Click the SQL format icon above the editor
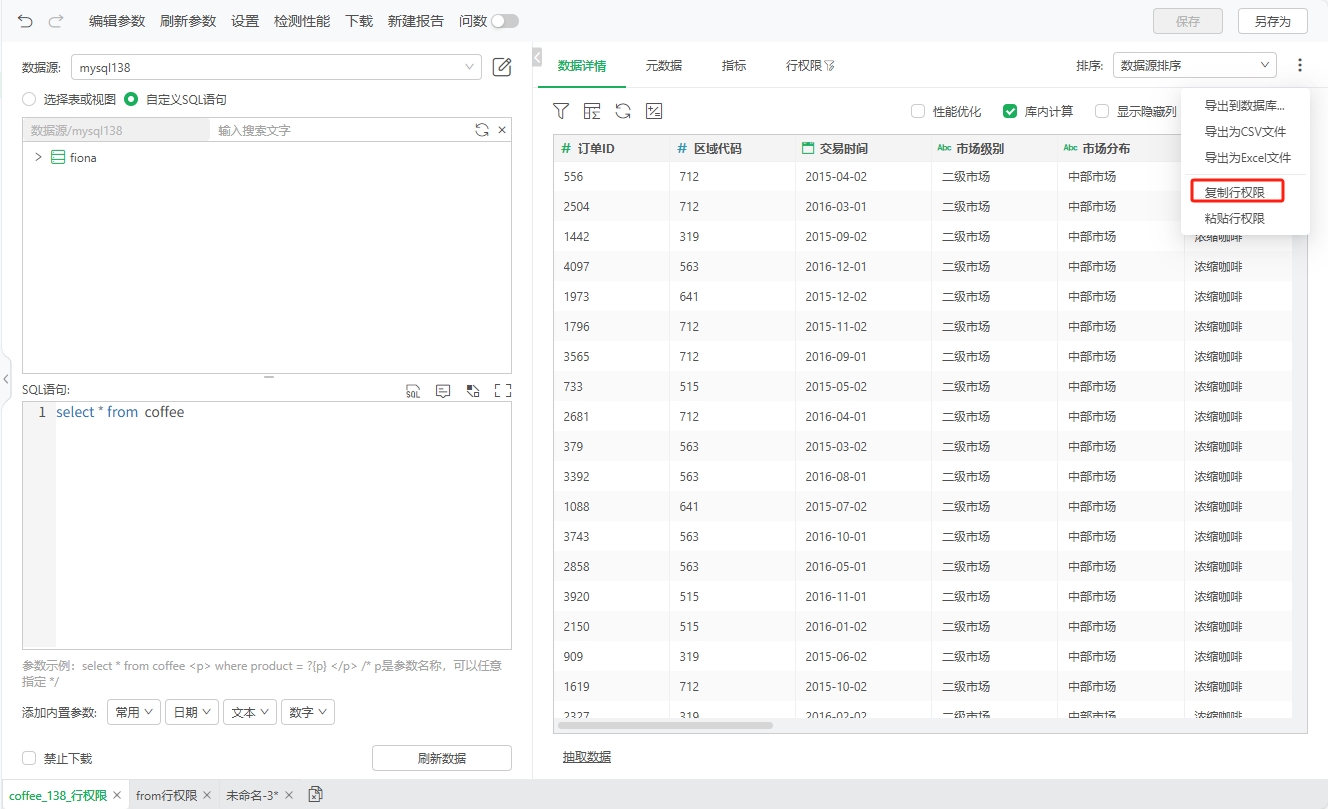 (413, 391)
